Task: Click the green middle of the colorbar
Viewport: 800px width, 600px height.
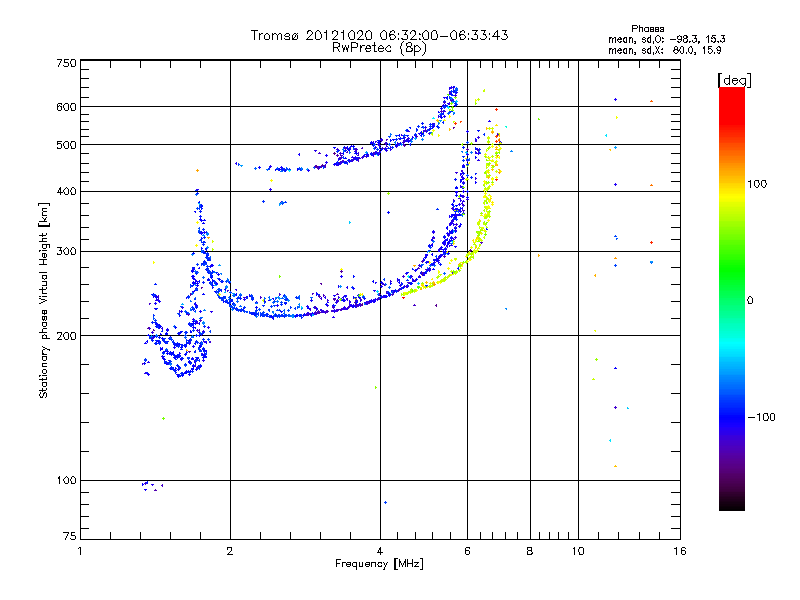Action: (x=732, y=270)
